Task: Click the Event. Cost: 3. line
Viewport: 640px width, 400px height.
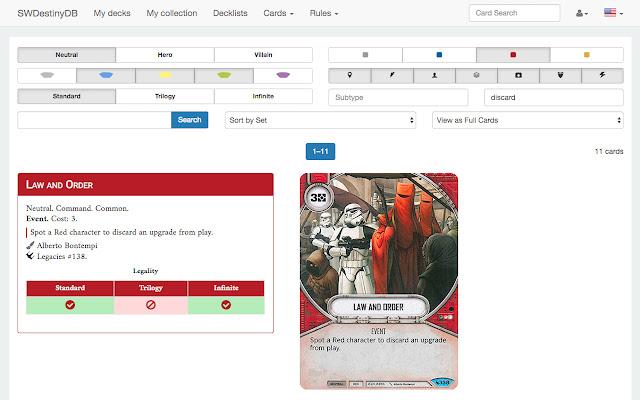Action: point(51,219)
